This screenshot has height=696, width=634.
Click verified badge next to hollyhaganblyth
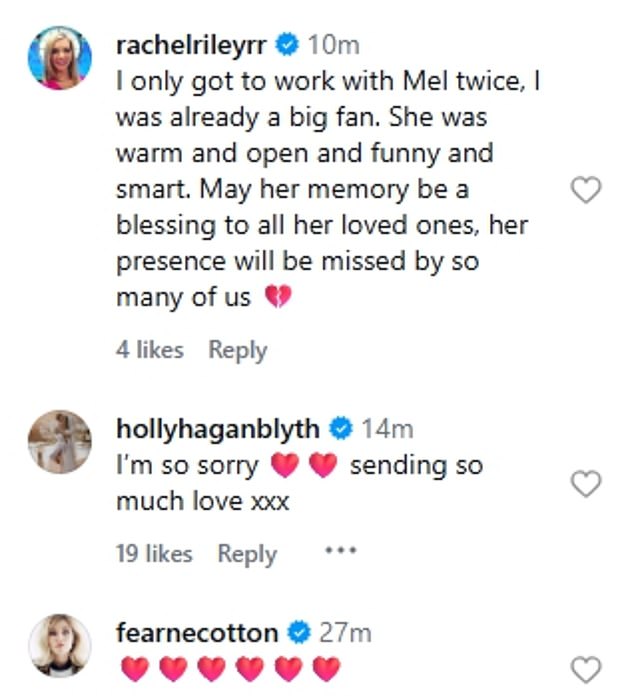pyautogui.click(x=340, y=429)
